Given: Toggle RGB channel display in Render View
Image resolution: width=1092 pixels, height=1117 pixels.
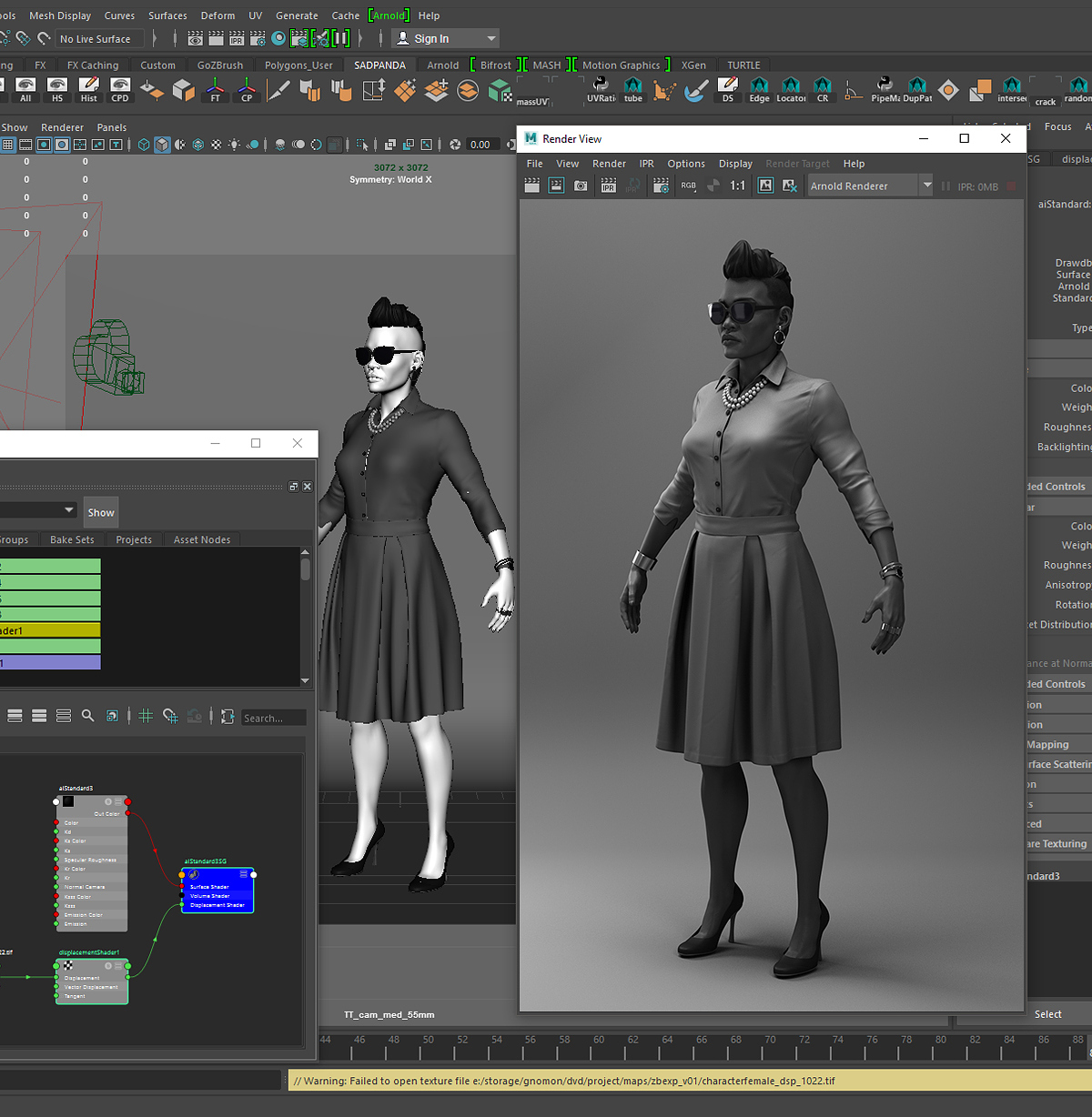Looking at the screenshot, I should click(689, 186).
